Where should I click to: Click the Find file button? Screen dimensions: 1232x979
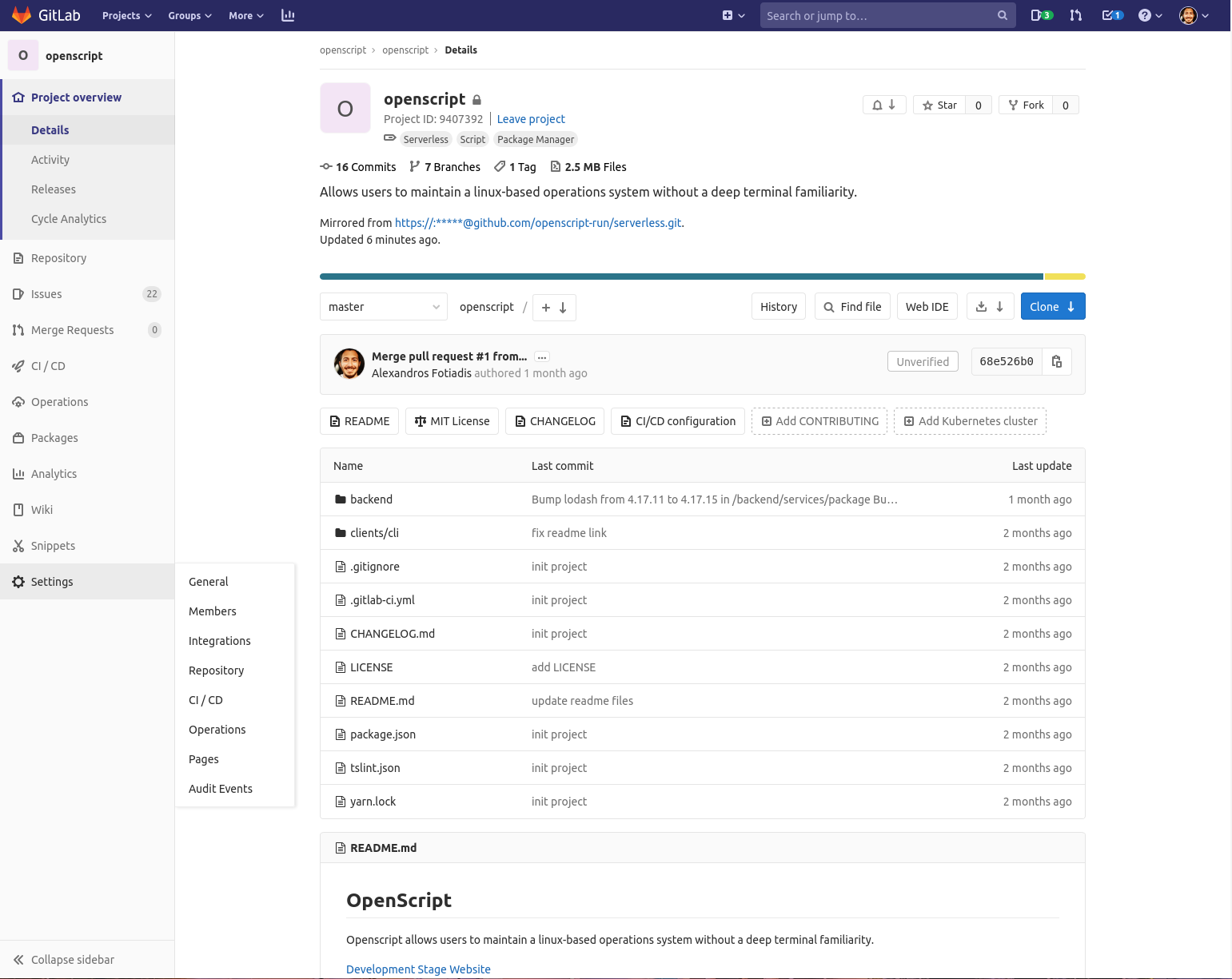click(852, 307)
